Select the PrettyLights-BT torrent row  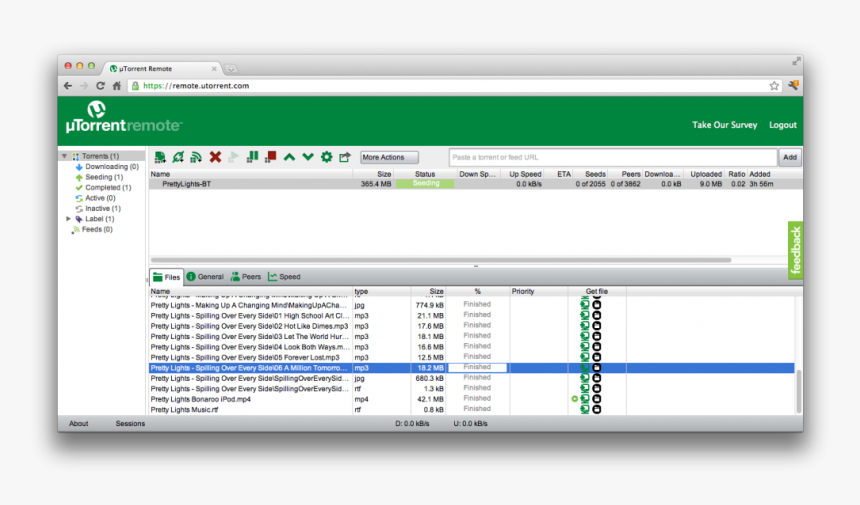coord(476,184)
